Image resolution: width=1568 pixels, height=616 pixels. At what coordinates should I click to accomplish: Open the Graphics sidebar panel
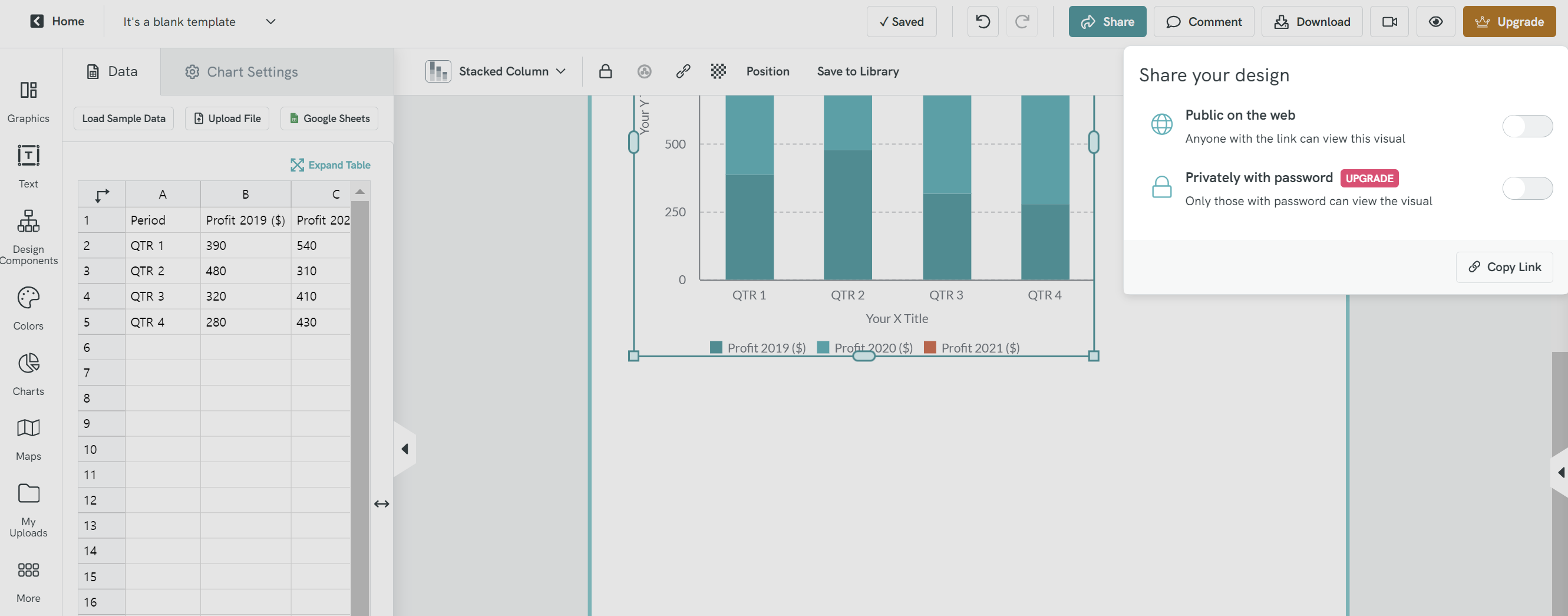coord(28,101)
